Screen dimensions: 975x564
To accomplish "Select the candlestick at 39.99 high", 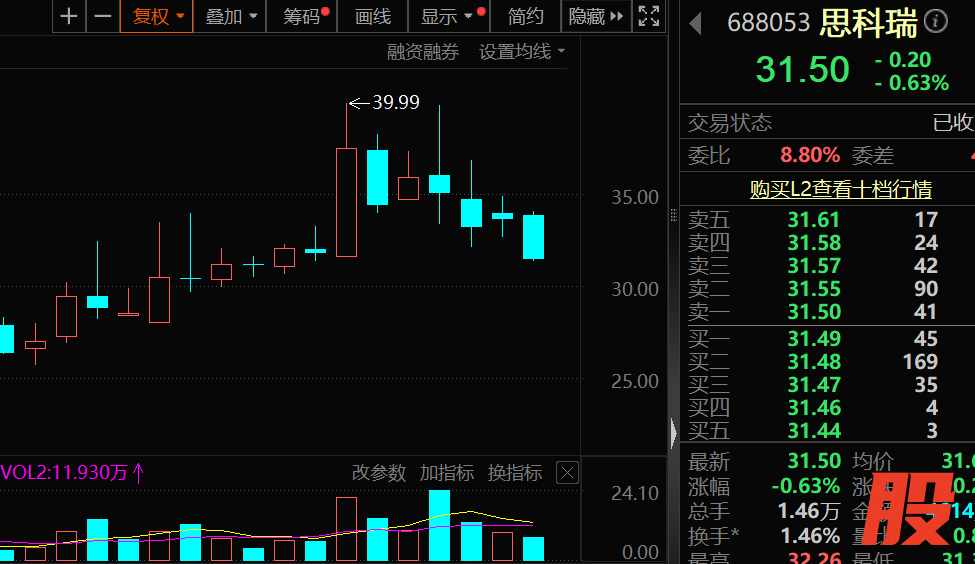I will click(x=346, y=202).
